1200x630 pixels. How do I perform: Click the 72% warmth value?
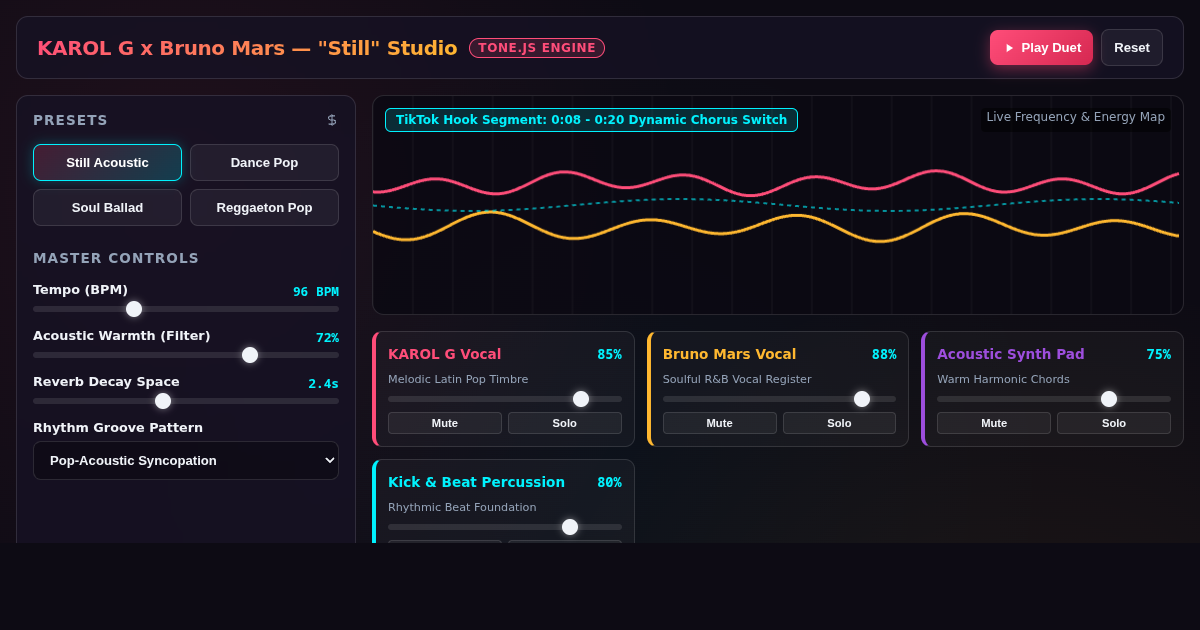tap(327, 338)
